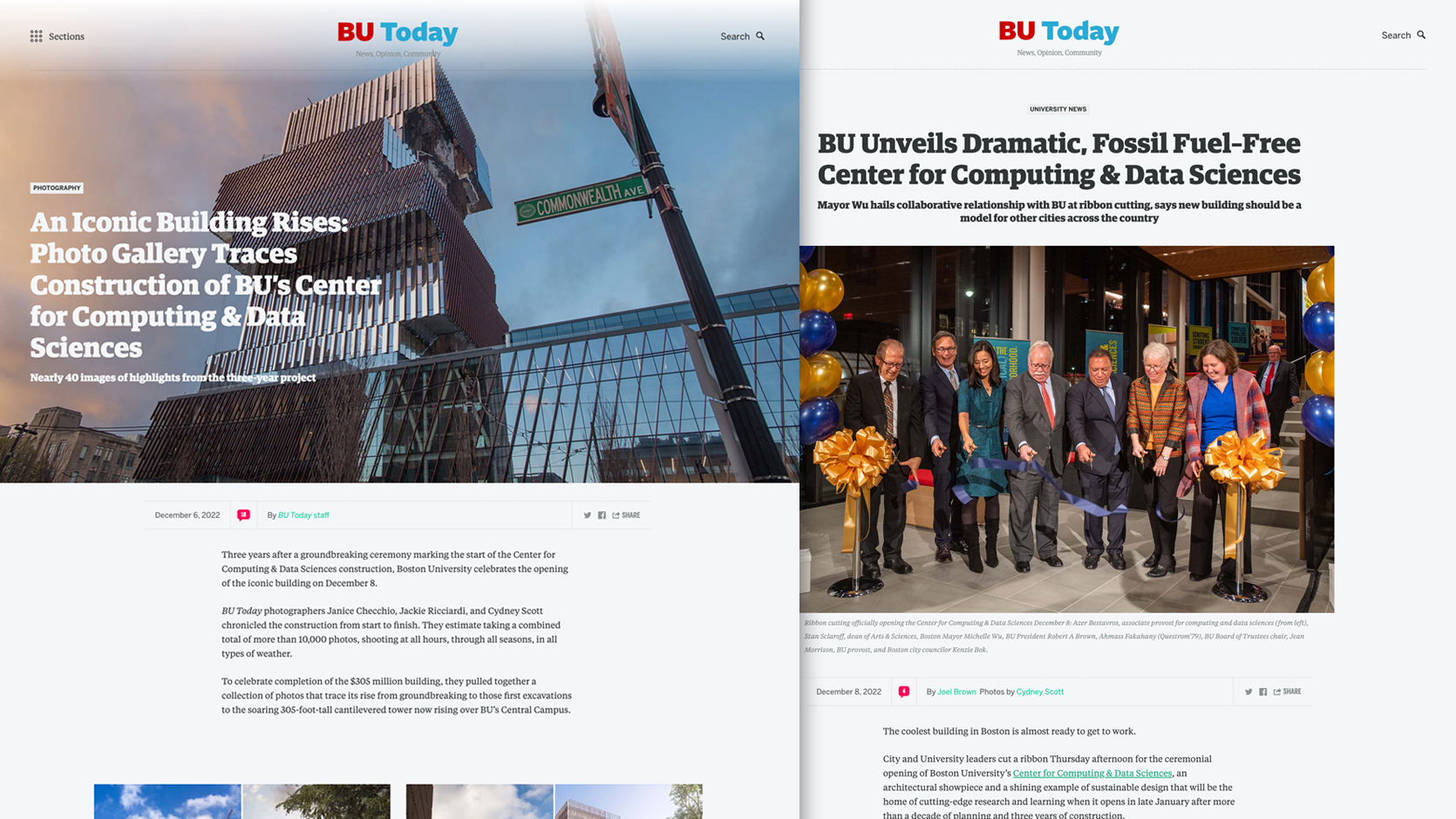Follow the Center for Computing & Data Sciences link

coord(1092,773)
